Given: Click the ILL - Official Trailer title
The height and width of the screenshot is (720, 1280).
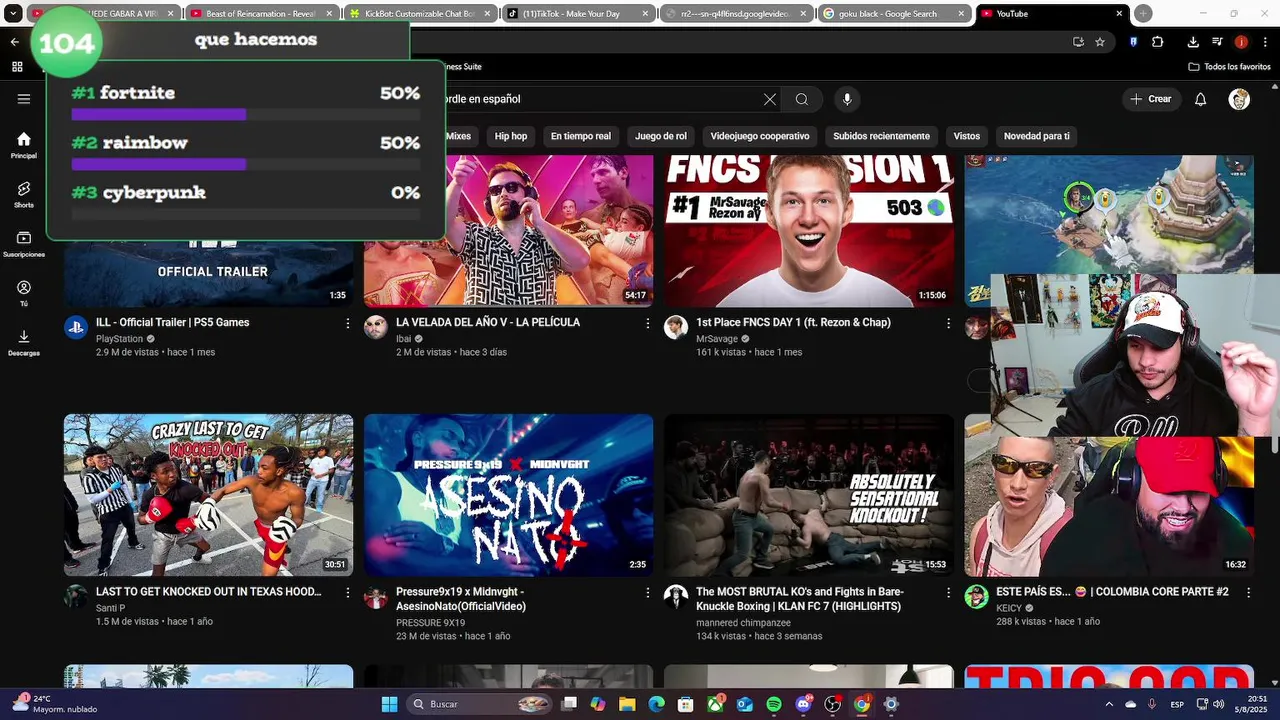Looking at the screenshot, I should (x=172, y=323).
